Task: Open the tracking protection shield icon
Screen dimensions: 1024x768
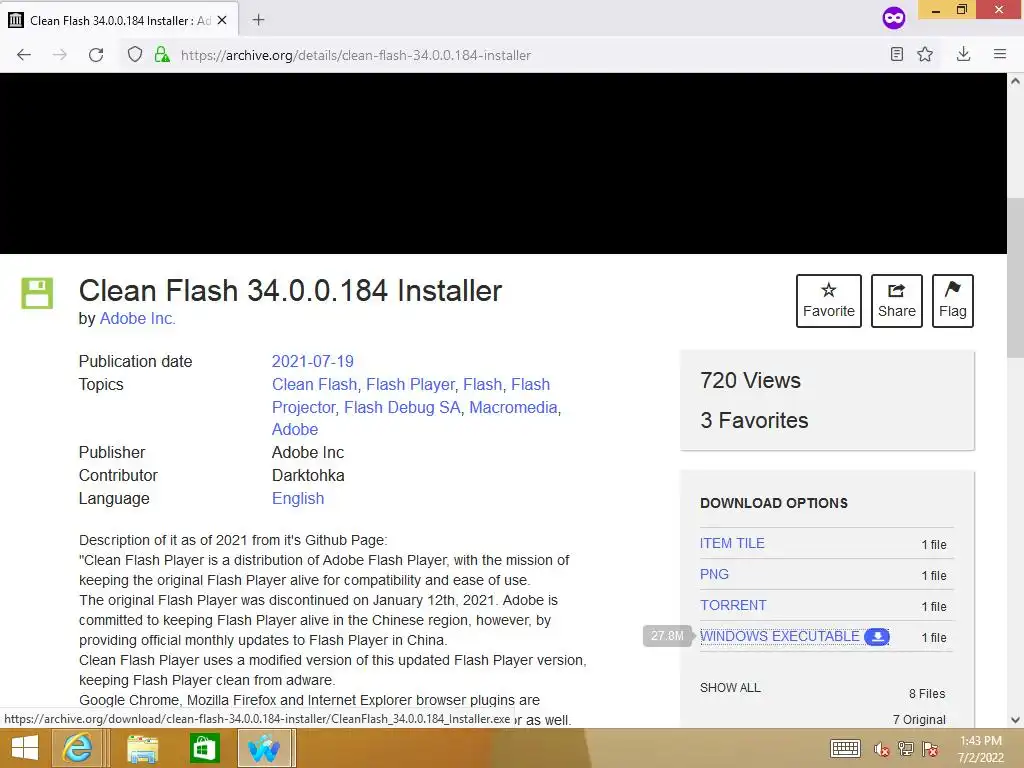Action: 135,55
